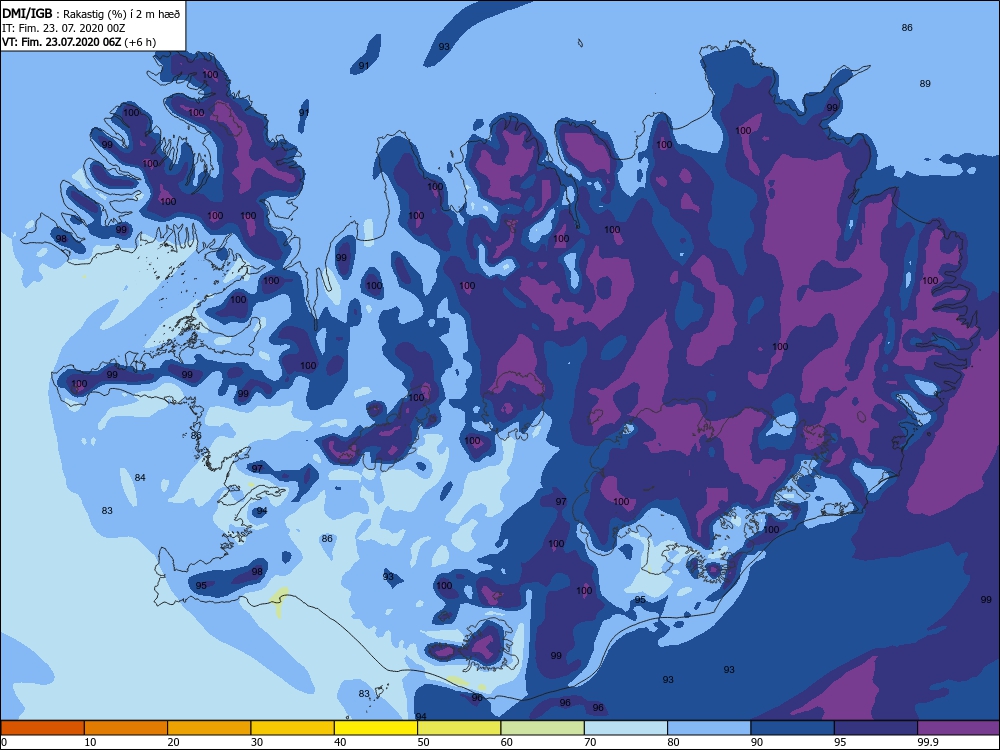Click the "30" color scale label

257,742
